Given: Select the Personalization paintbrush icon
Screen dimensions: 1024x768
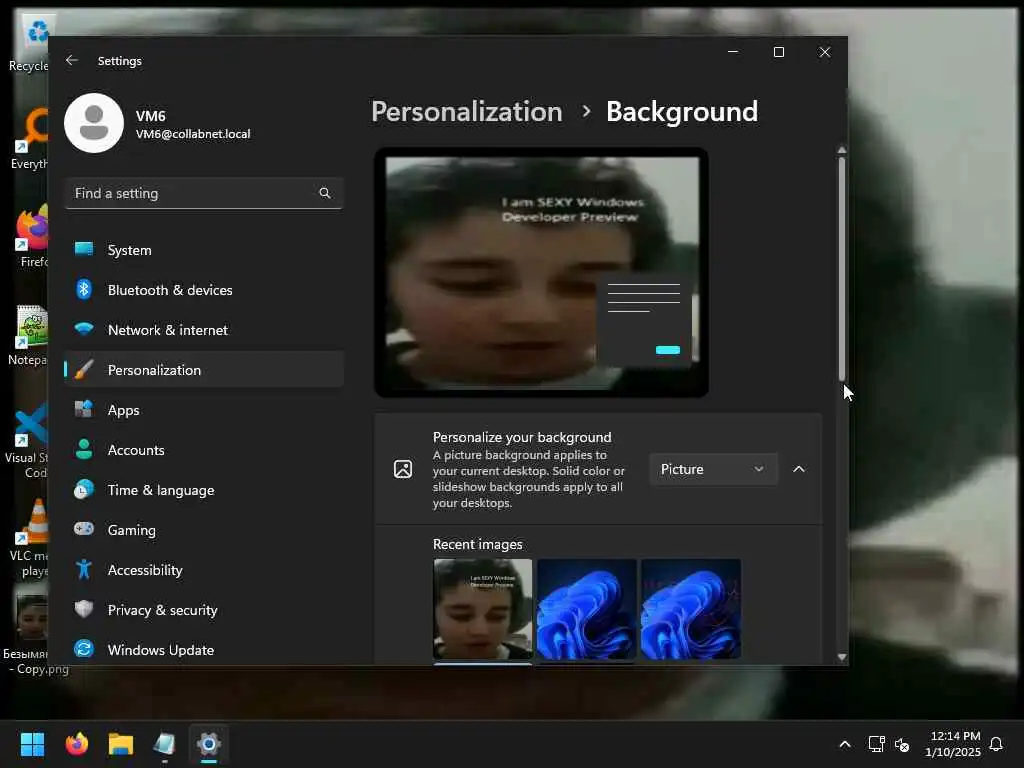Looking at the screenshot, I should 84,370.
